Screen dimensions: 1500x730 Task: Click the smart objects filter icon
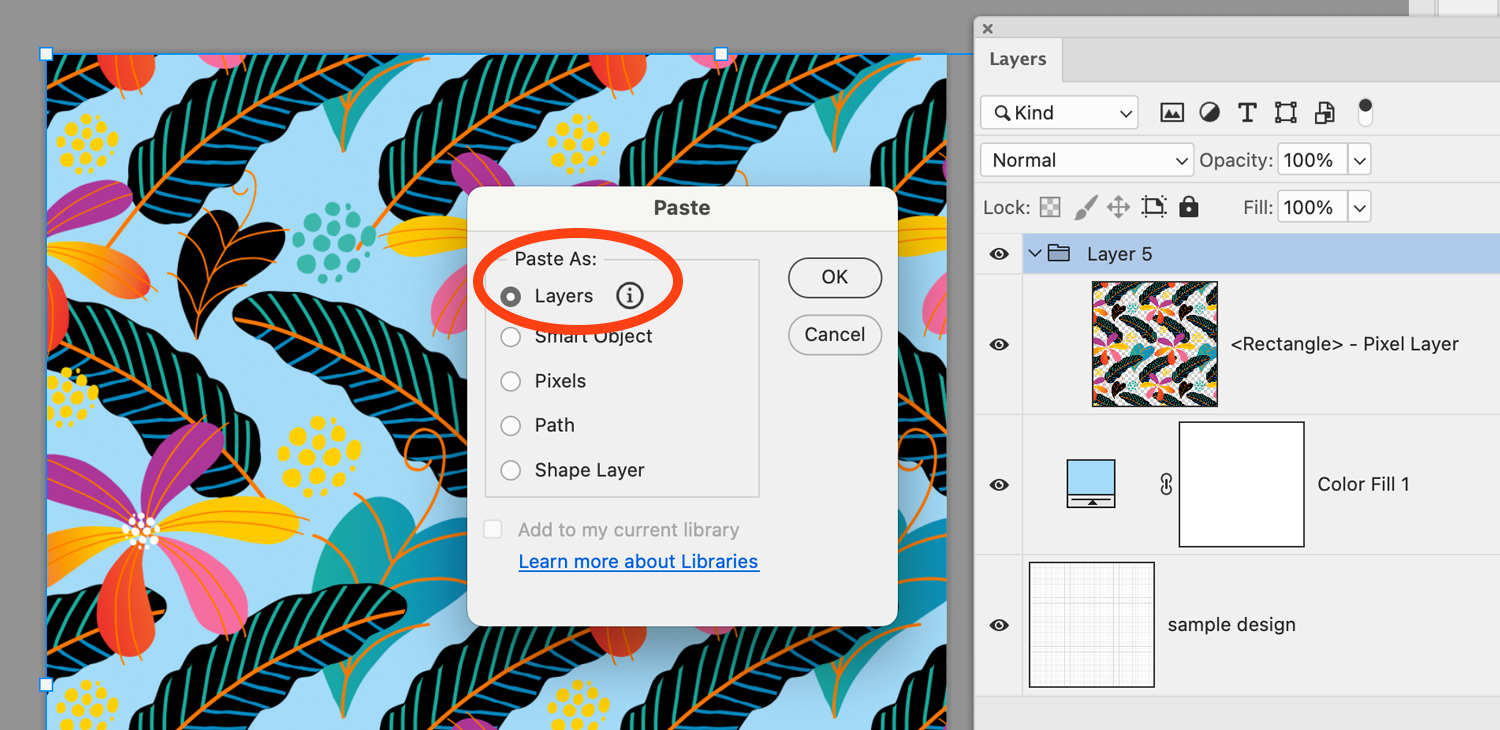tap(1324, 112)
